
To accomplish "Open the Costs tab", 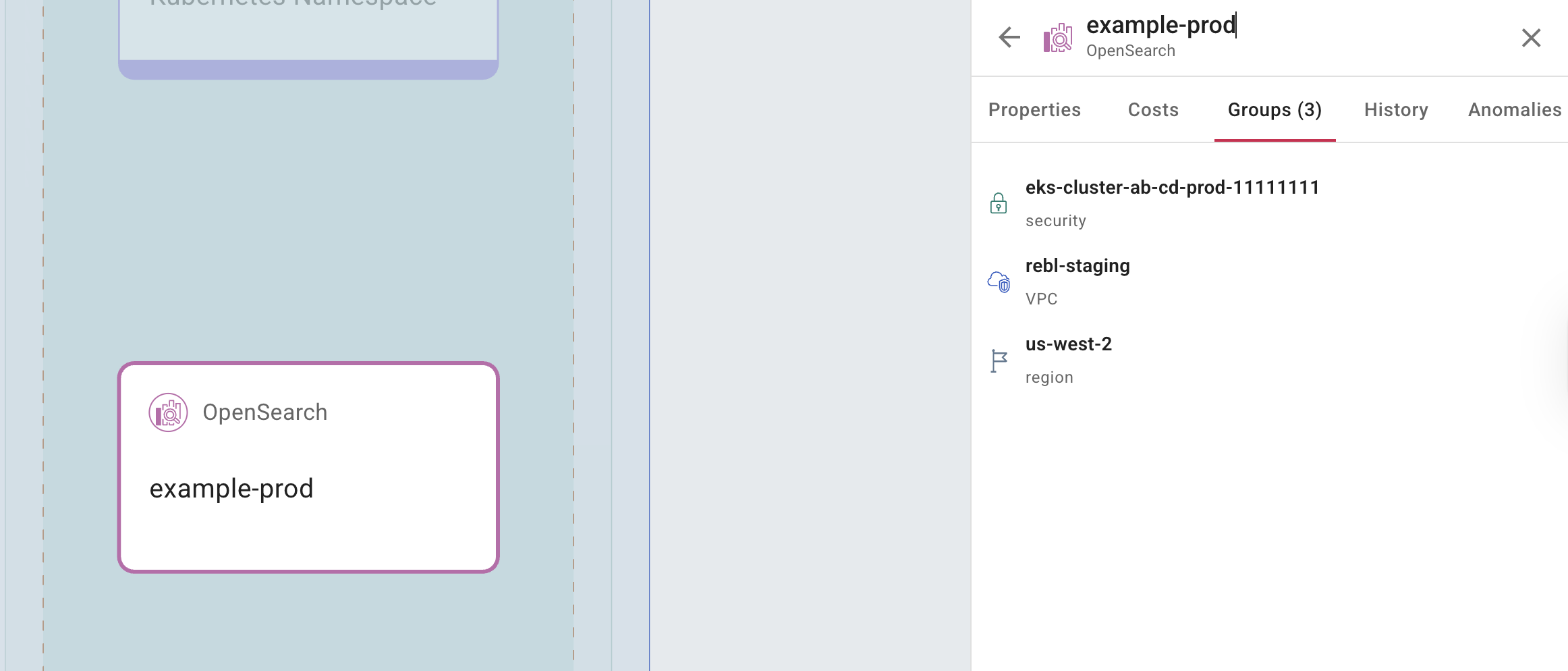I will [1153, 109].
